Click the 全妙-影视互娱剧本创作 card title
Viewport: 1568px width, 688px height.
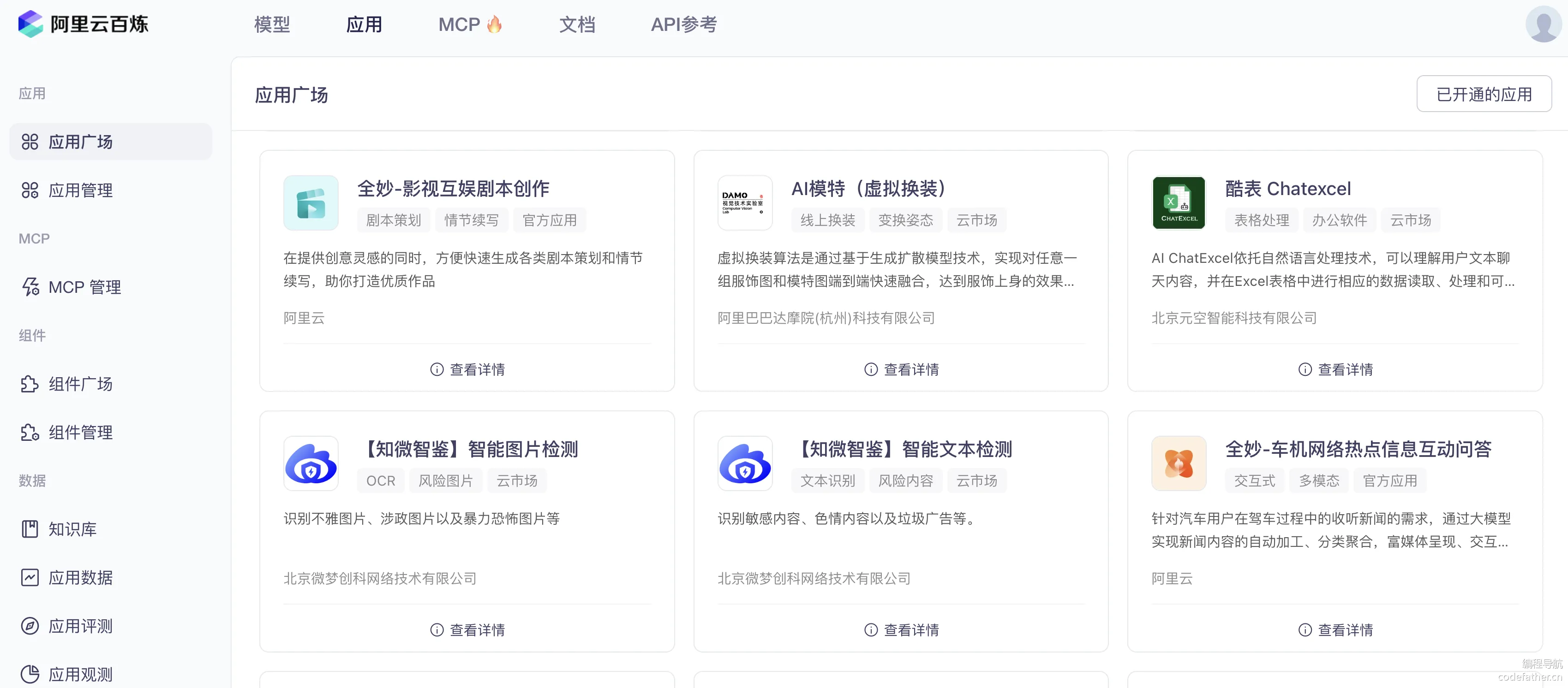(454, 189)
